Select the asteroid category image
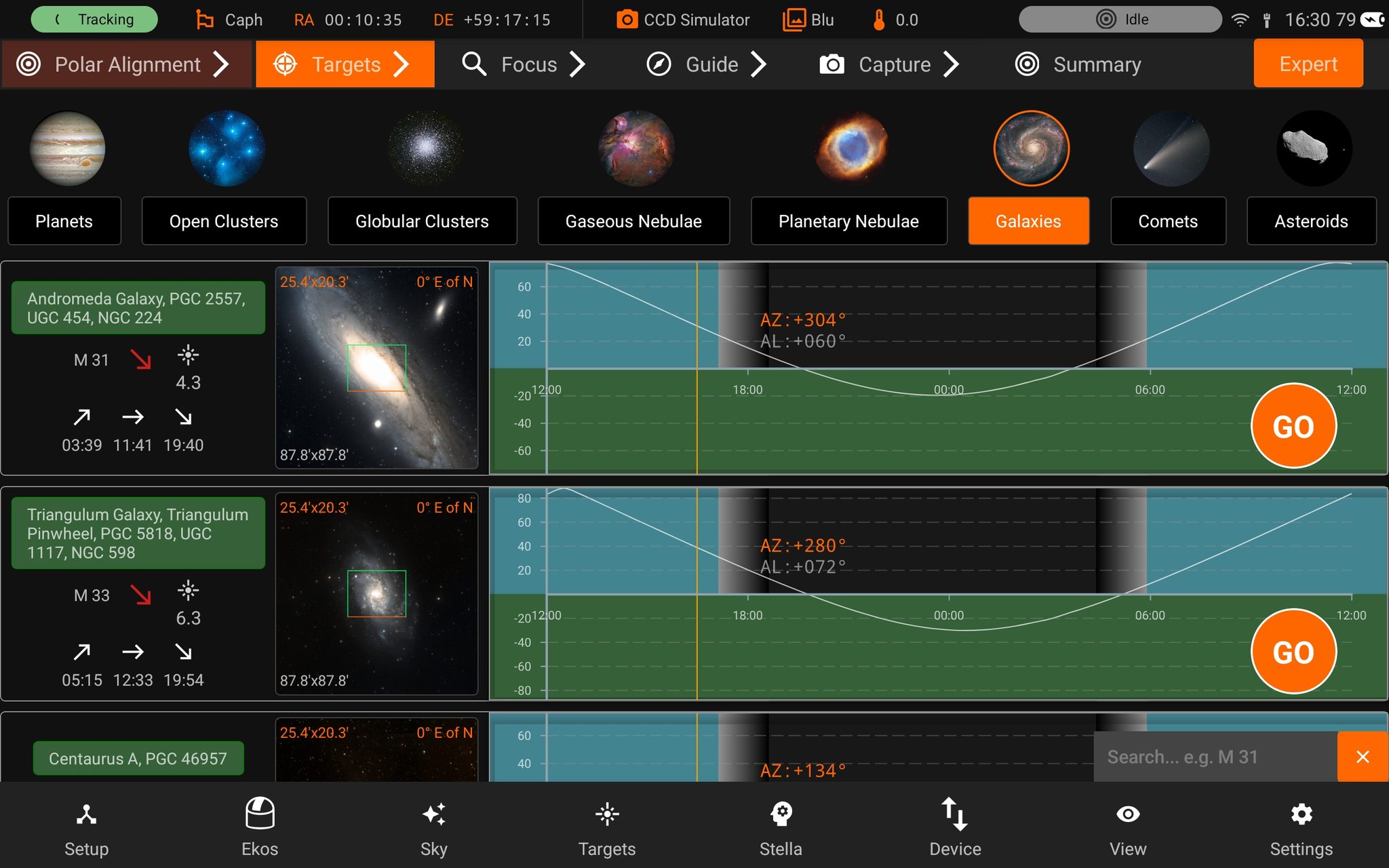 point(1314,149)
